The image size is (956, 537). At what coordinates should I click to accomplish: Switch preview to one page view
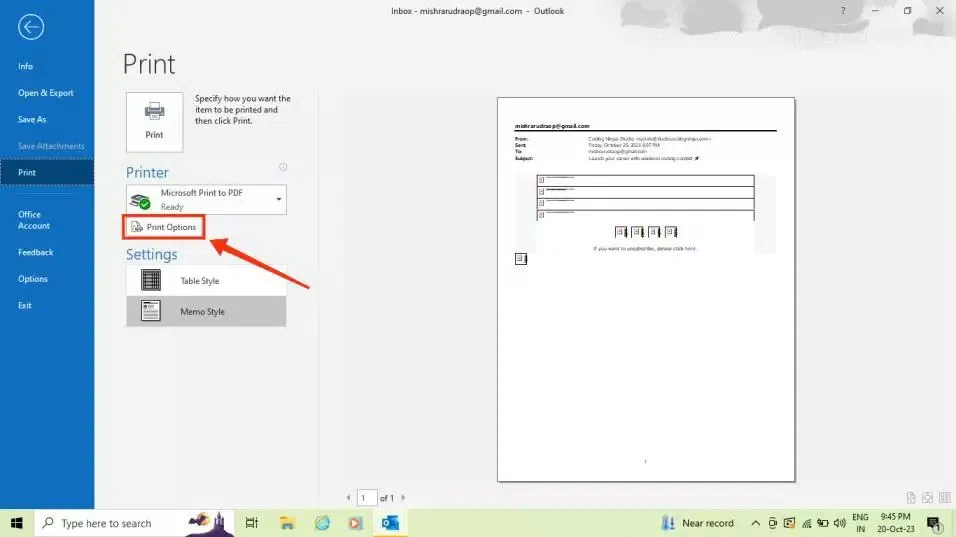(927, 498)
